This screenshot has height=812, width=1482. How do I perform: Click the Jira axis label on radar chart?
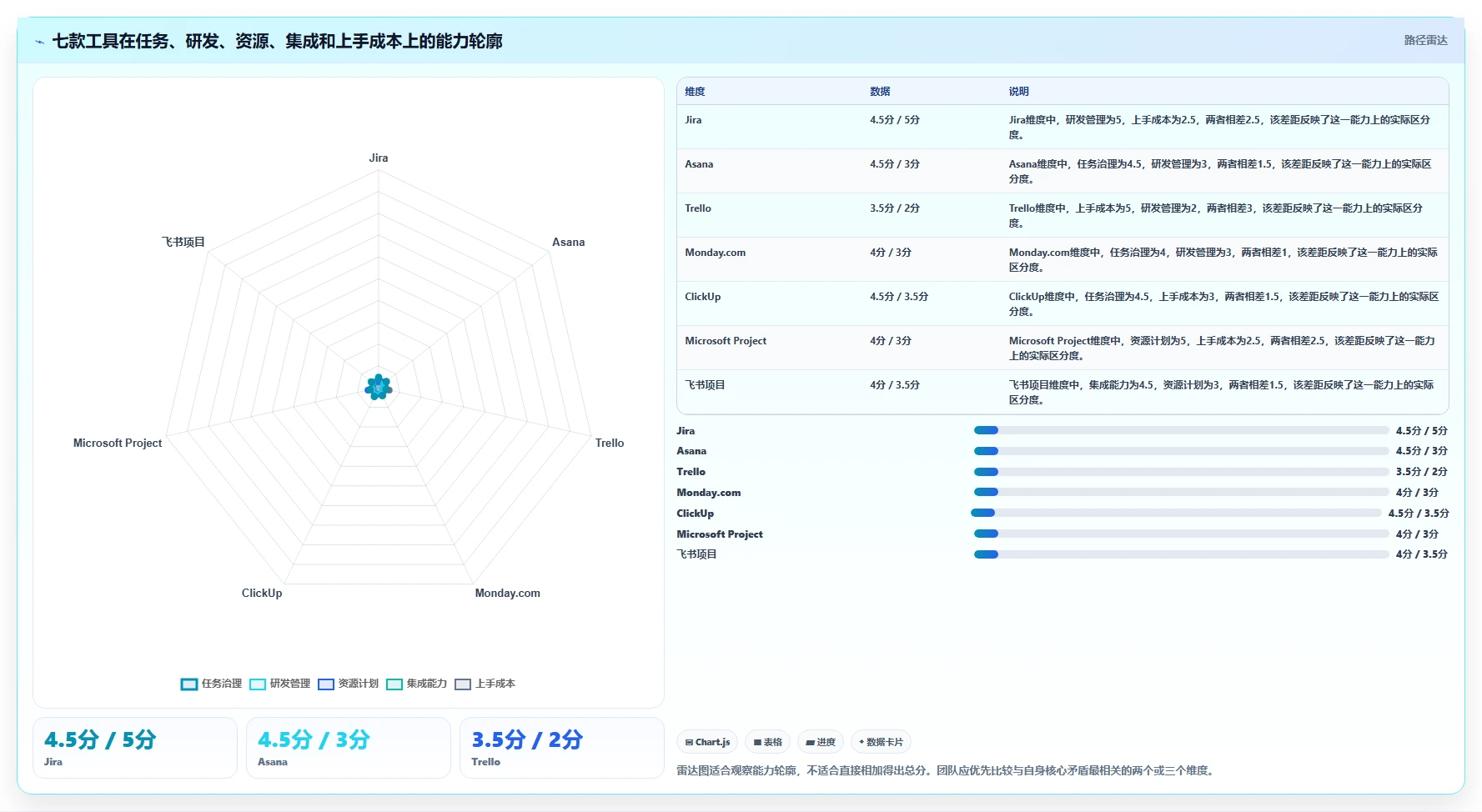point(379,158)
